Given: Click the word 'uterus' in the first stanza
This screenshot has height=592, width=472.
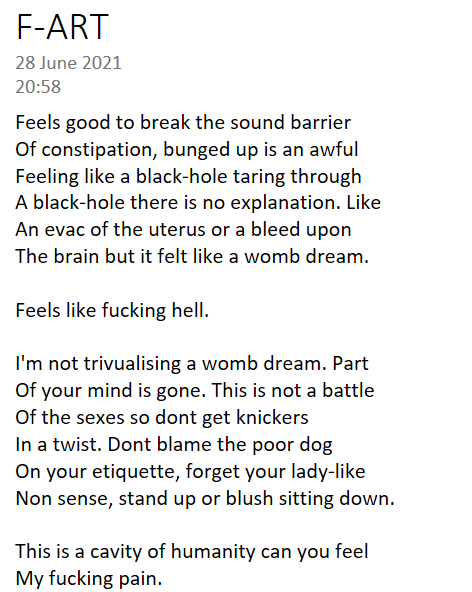Looking at the screenshot, I should coord(177,230).
